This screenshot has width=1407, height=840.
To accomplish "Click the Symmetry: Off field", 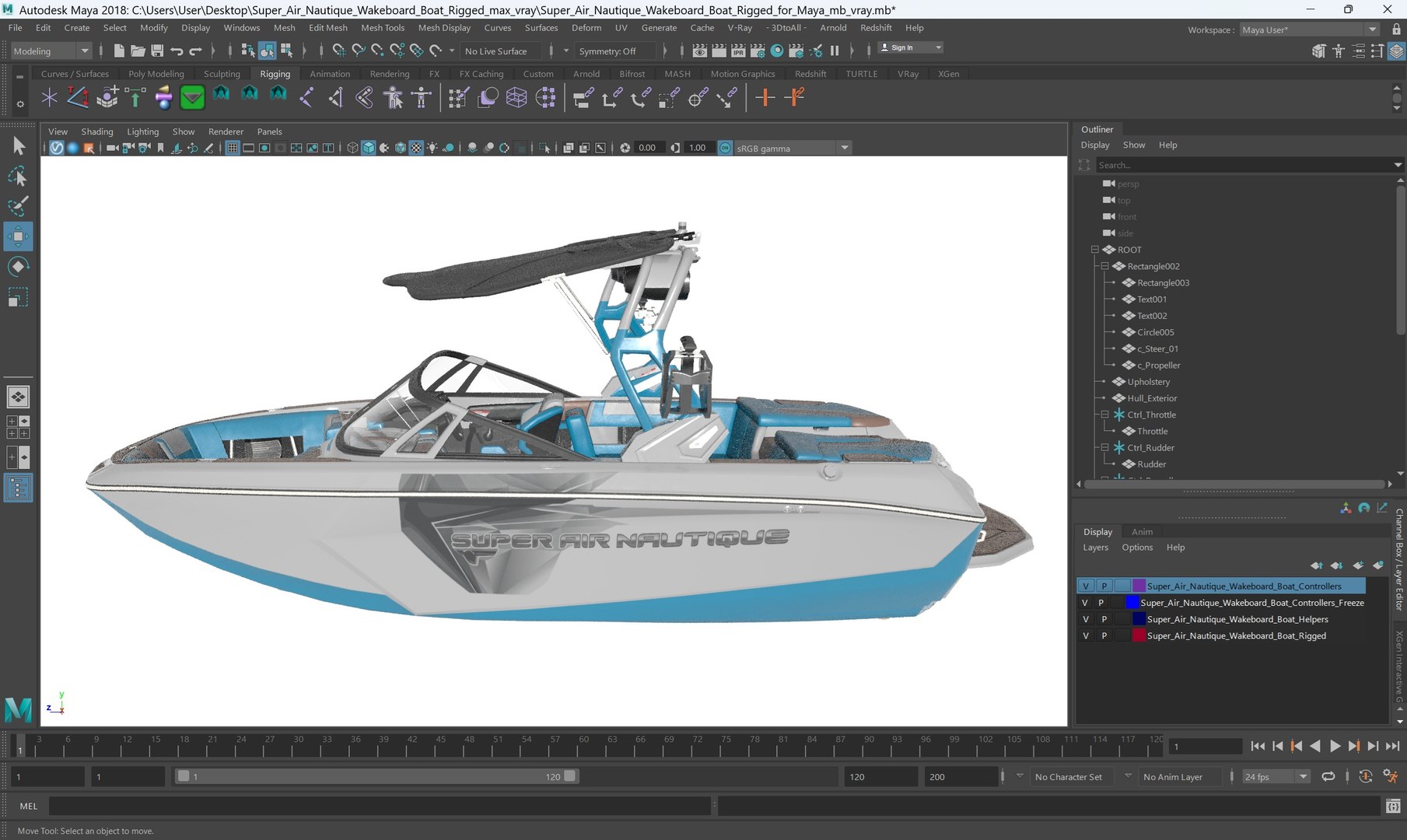I will point(616,51).
